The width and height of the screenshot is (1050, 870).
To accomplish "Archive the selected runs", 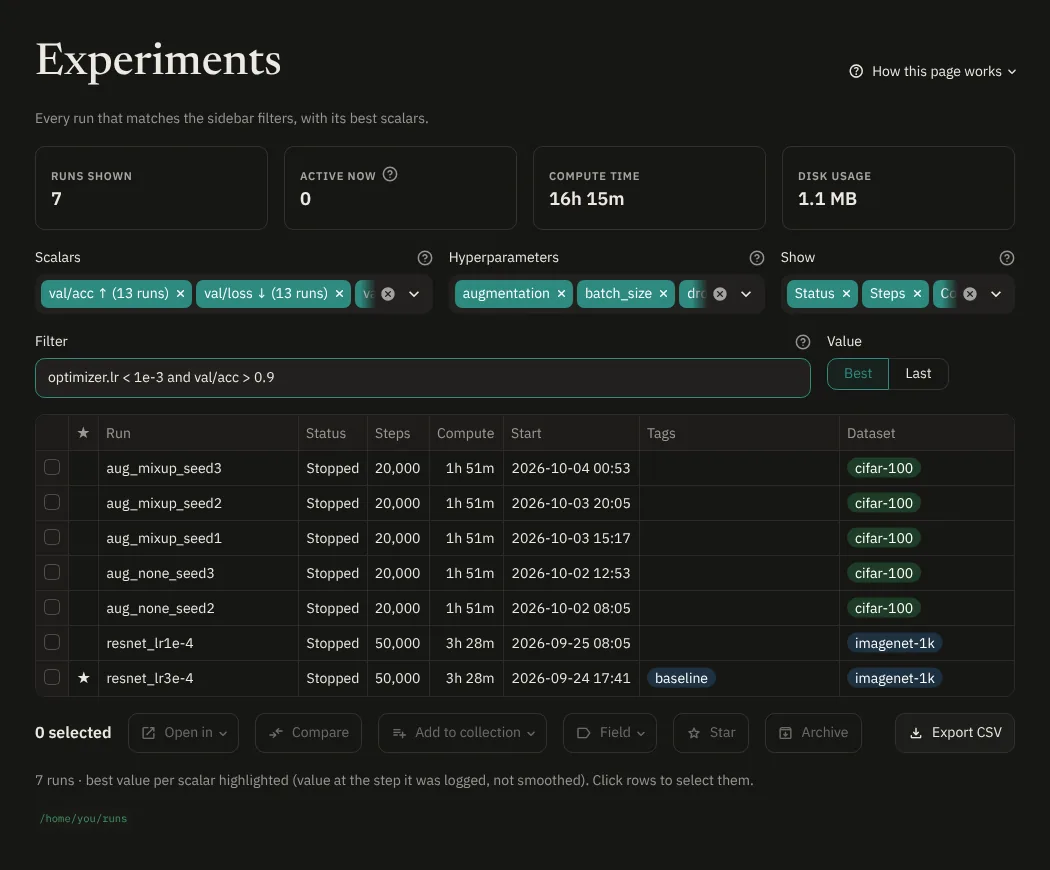I will (x=813, y=733).
